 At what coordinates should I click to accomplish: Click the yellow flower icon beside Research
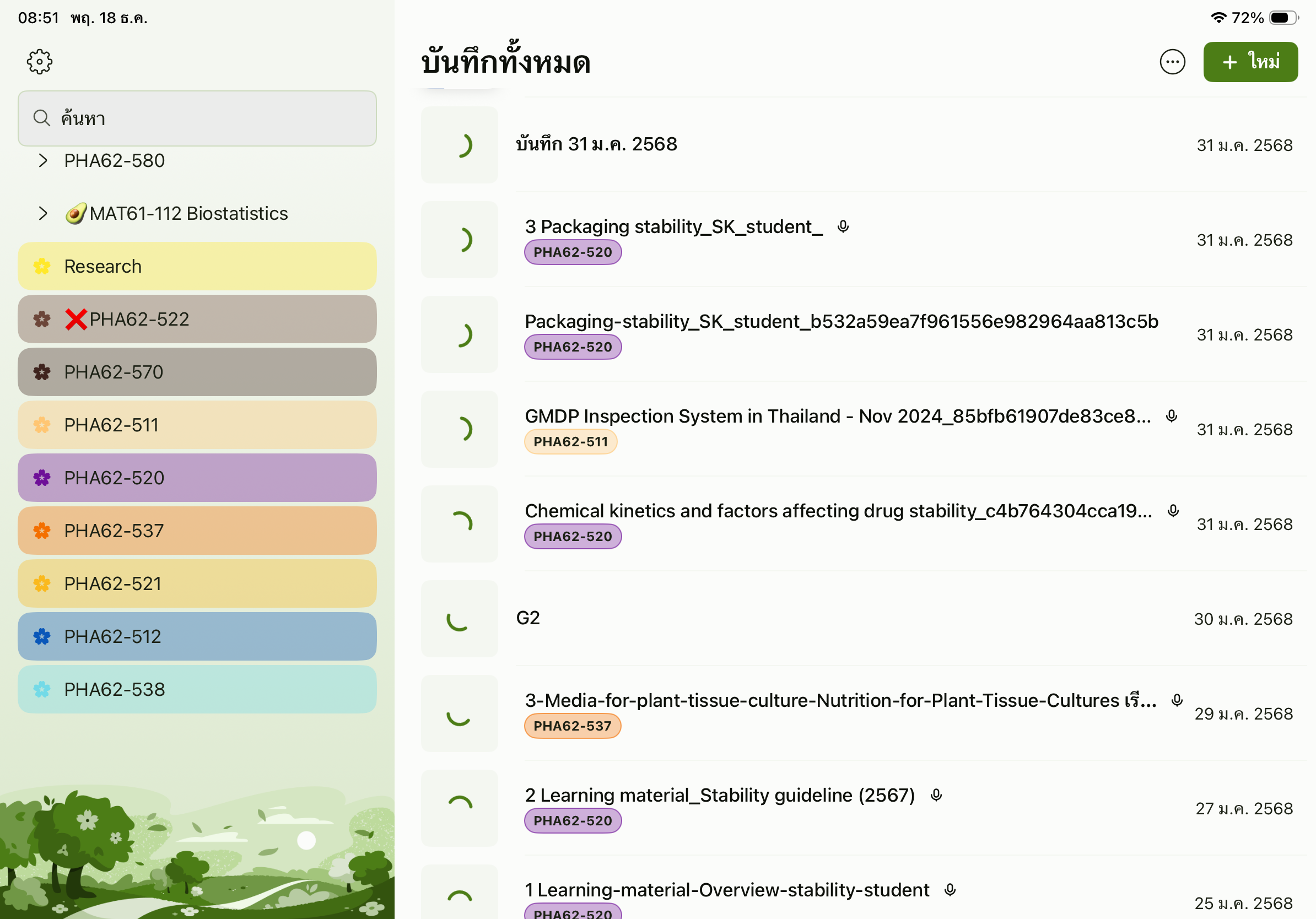click(42, 267)
